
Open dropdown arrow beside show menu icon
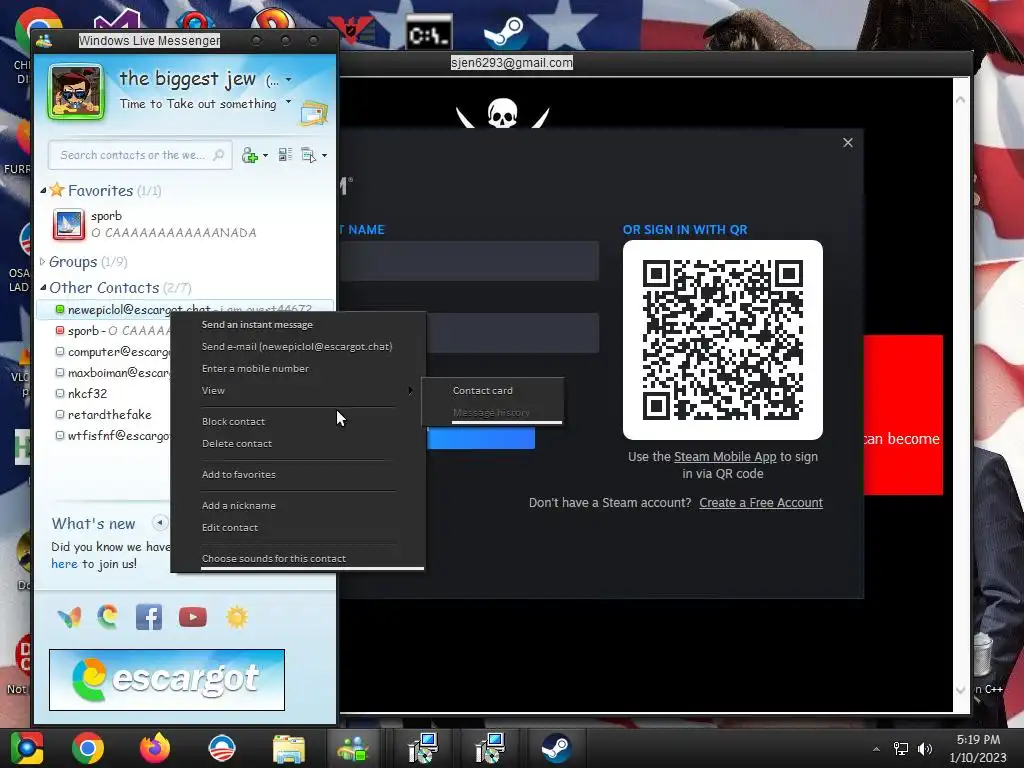(x=325, y=155)
